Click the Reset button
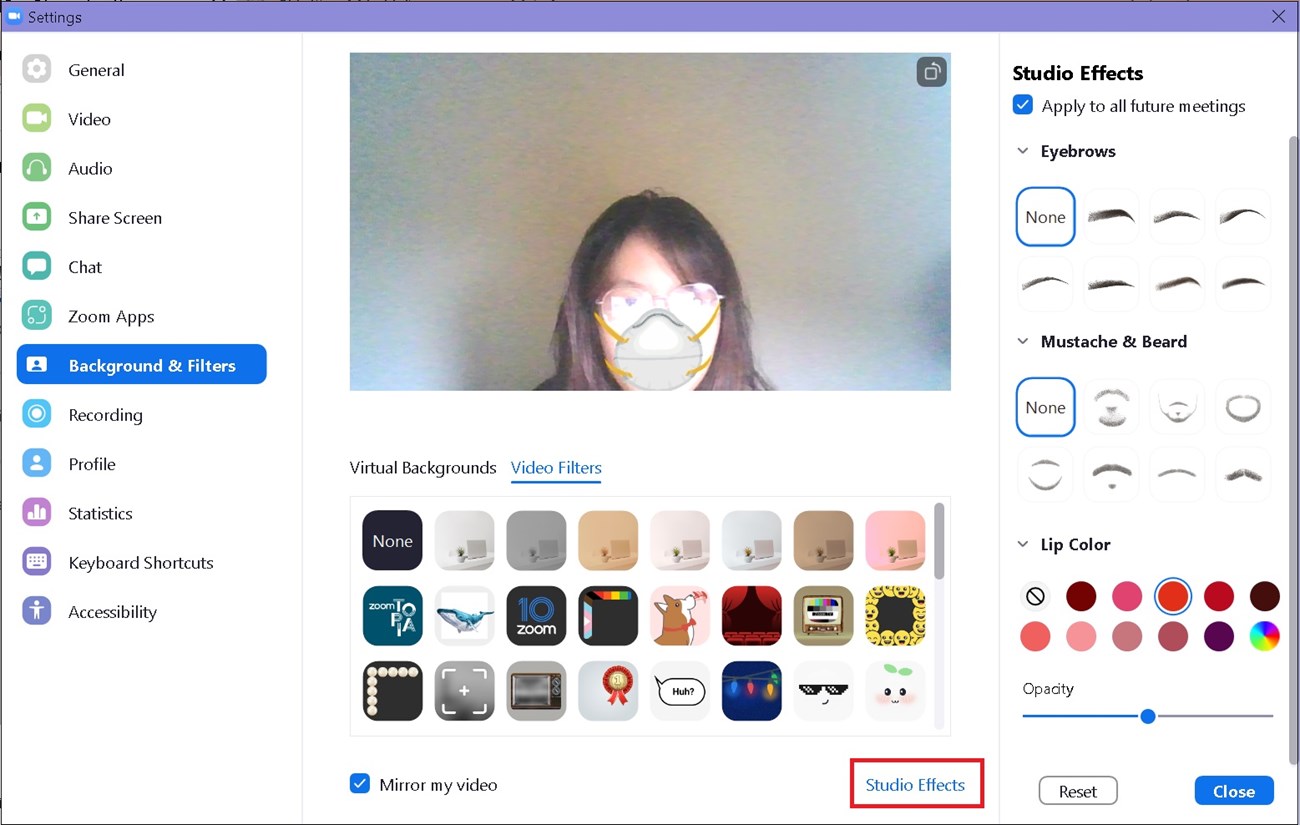 (x=1078, y=791)
